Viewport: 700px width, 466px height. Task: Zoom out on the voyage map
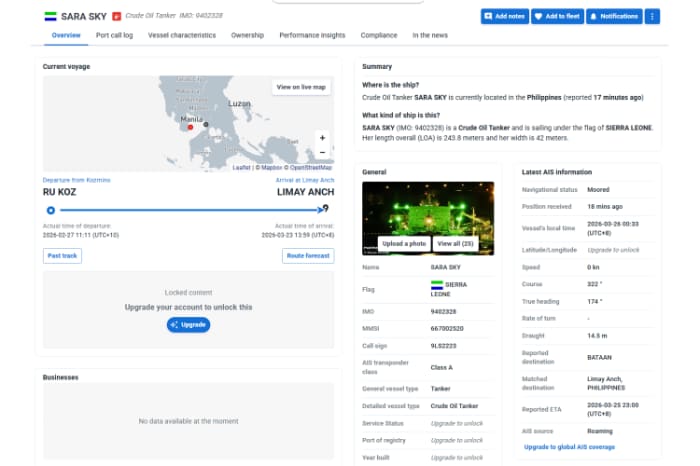(322, 152)
